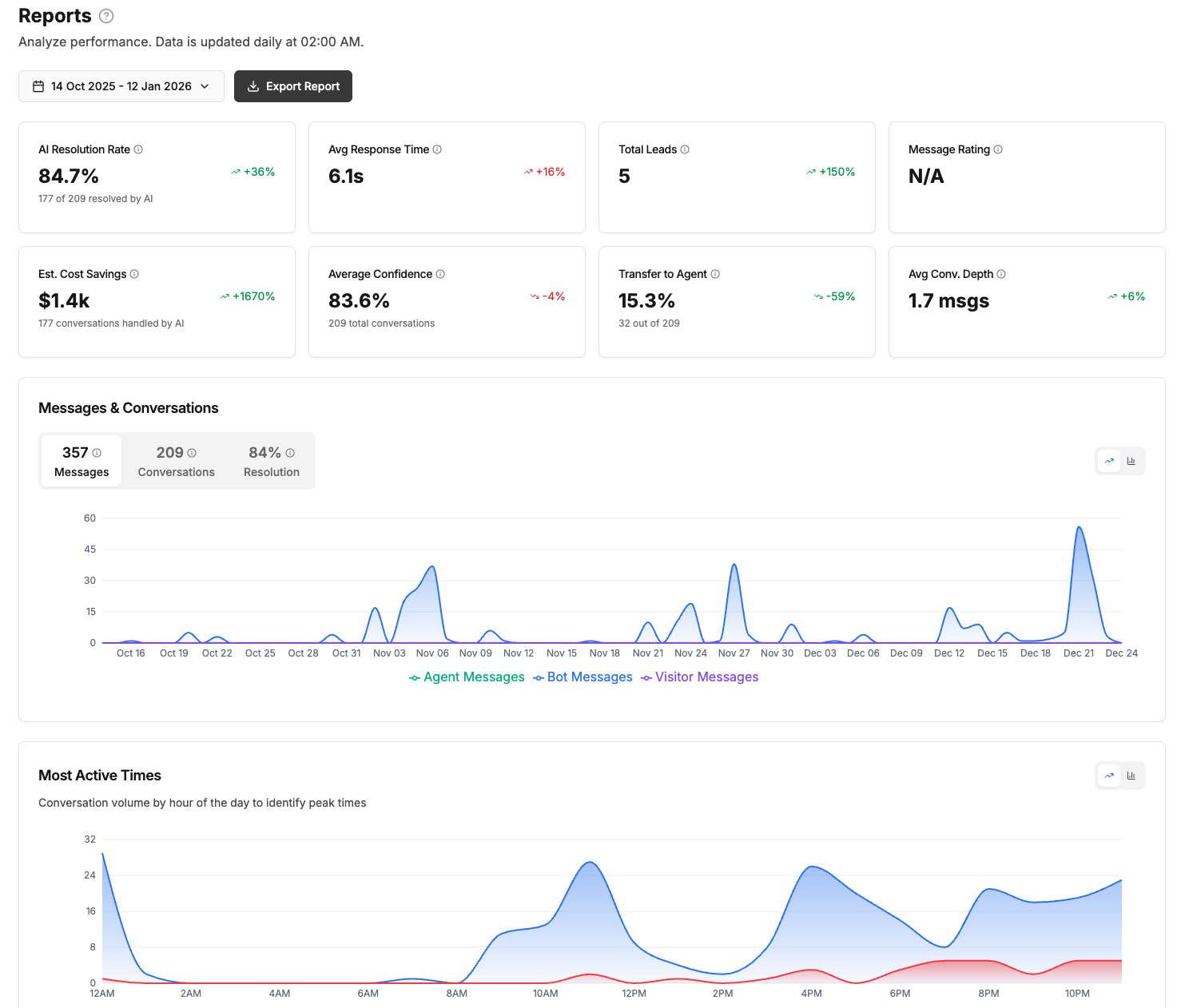Viewport: 1181px width, 1008px height.
Task: Select line chart view for Most Active Times
Action: coord(1109,775)
